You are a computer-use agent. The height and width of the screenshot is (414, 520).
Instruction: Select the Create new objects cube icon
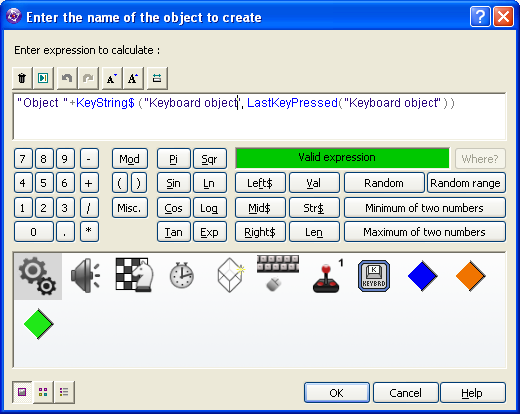(231, 275)
